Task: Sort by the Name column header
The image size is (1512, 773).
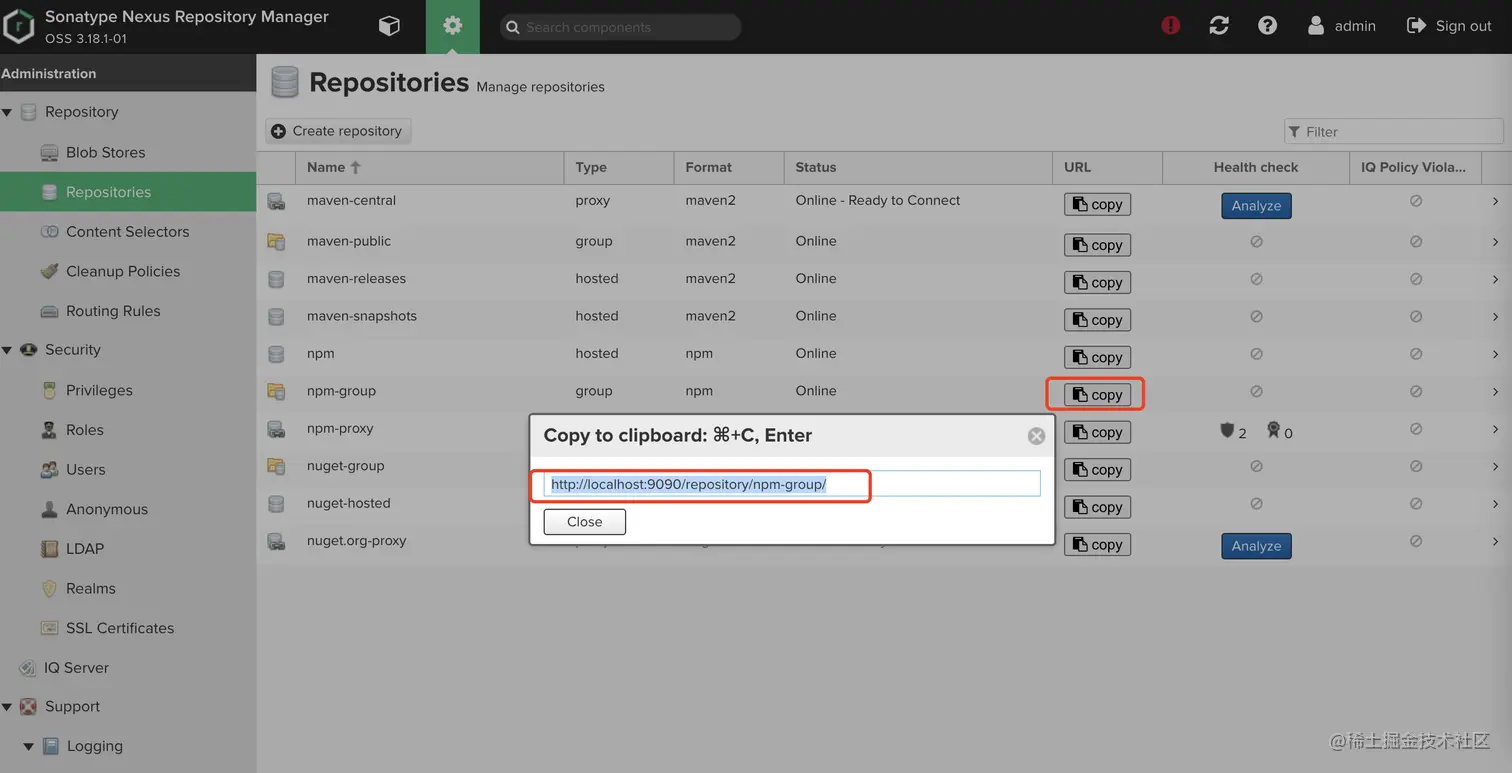Action: point(430,167)
